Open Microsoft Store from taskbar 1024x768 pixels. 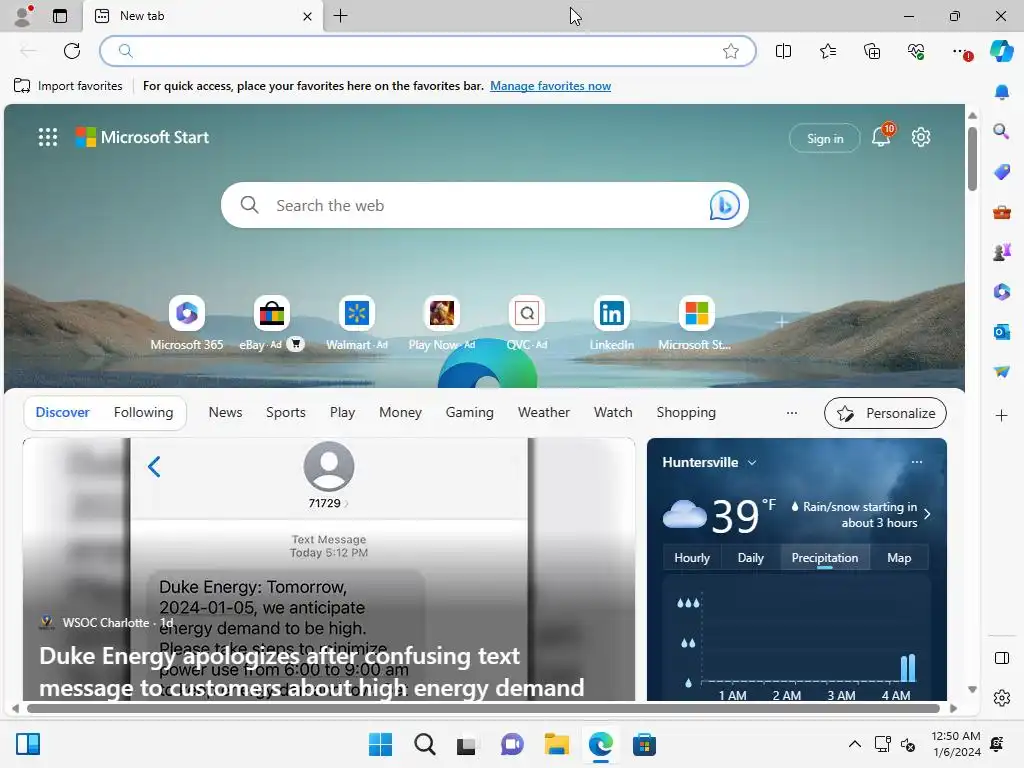[644, 744]
